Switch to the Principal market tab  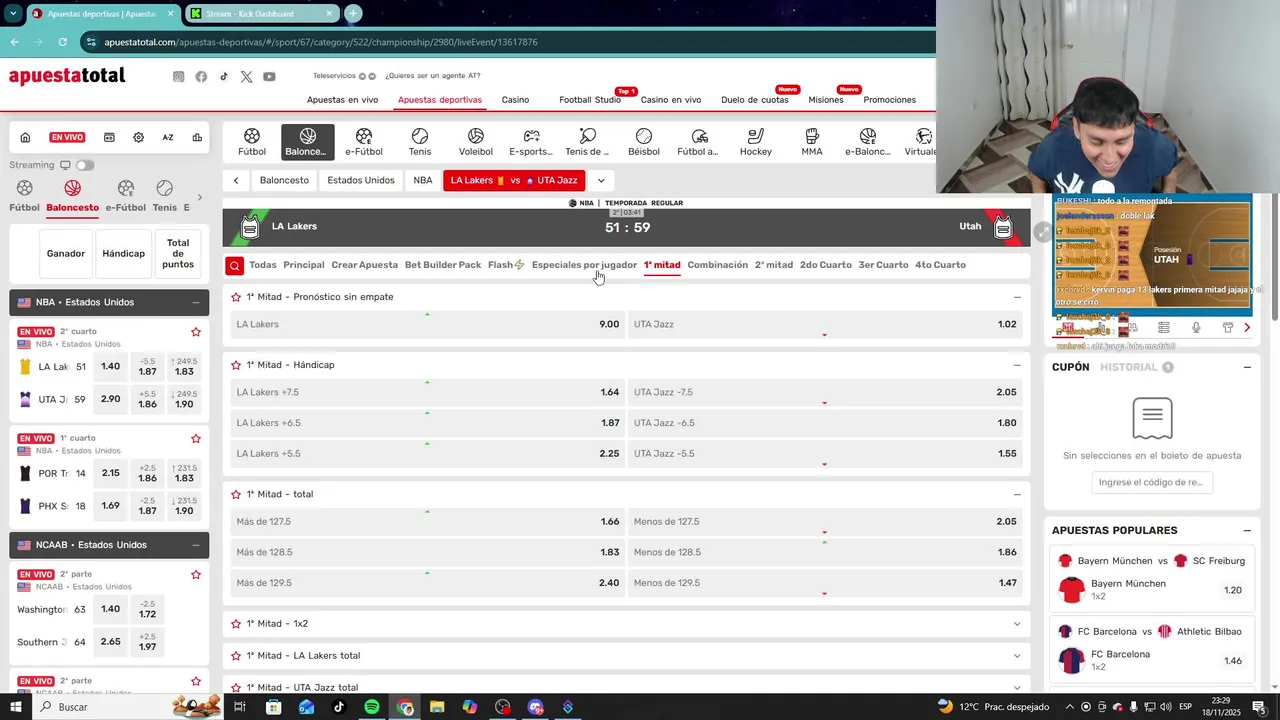tap(304, 265)
